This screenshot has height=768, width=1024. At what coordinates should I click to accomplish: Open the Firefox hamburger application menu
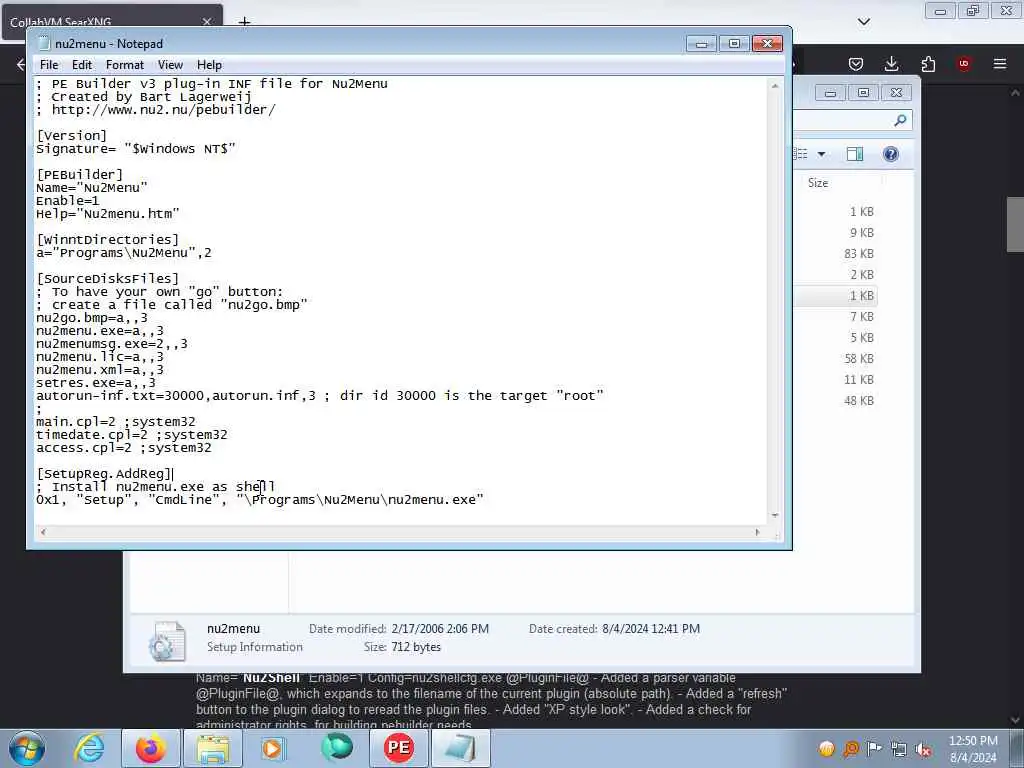coord(1000,64)
